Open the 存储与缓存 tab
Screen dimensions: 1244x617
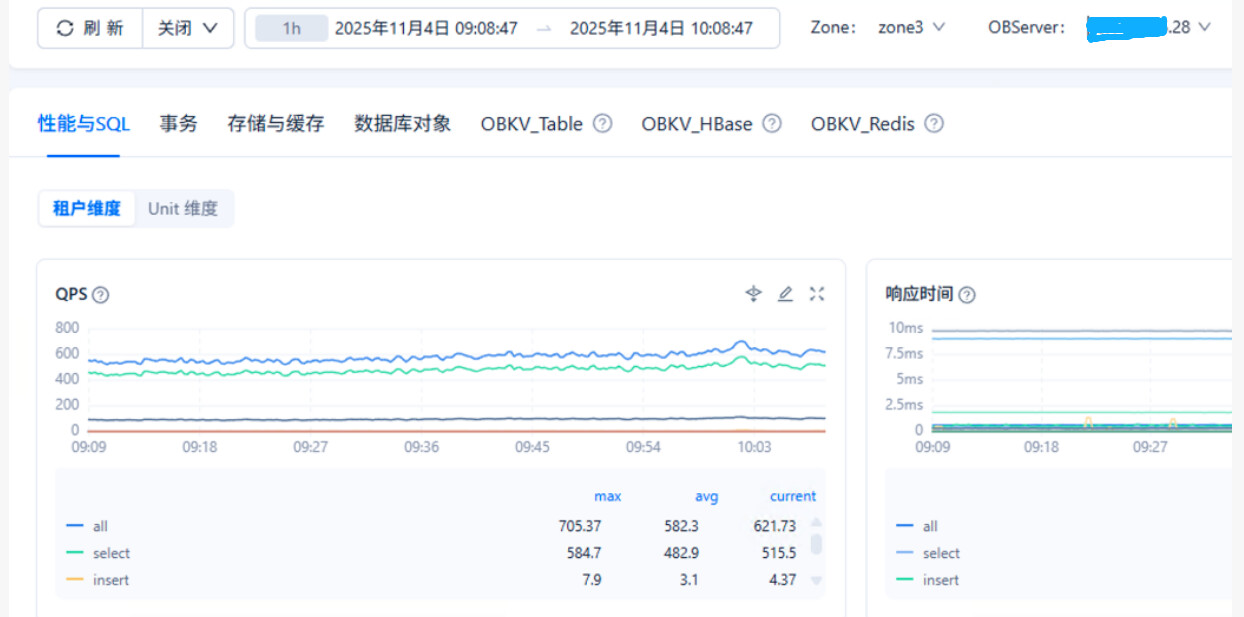[276, 124]
